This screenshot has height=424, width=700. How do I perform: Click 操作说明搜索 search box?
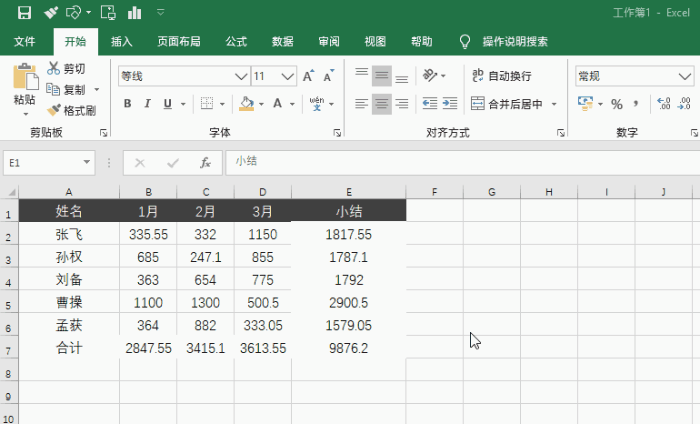(515, 42)
